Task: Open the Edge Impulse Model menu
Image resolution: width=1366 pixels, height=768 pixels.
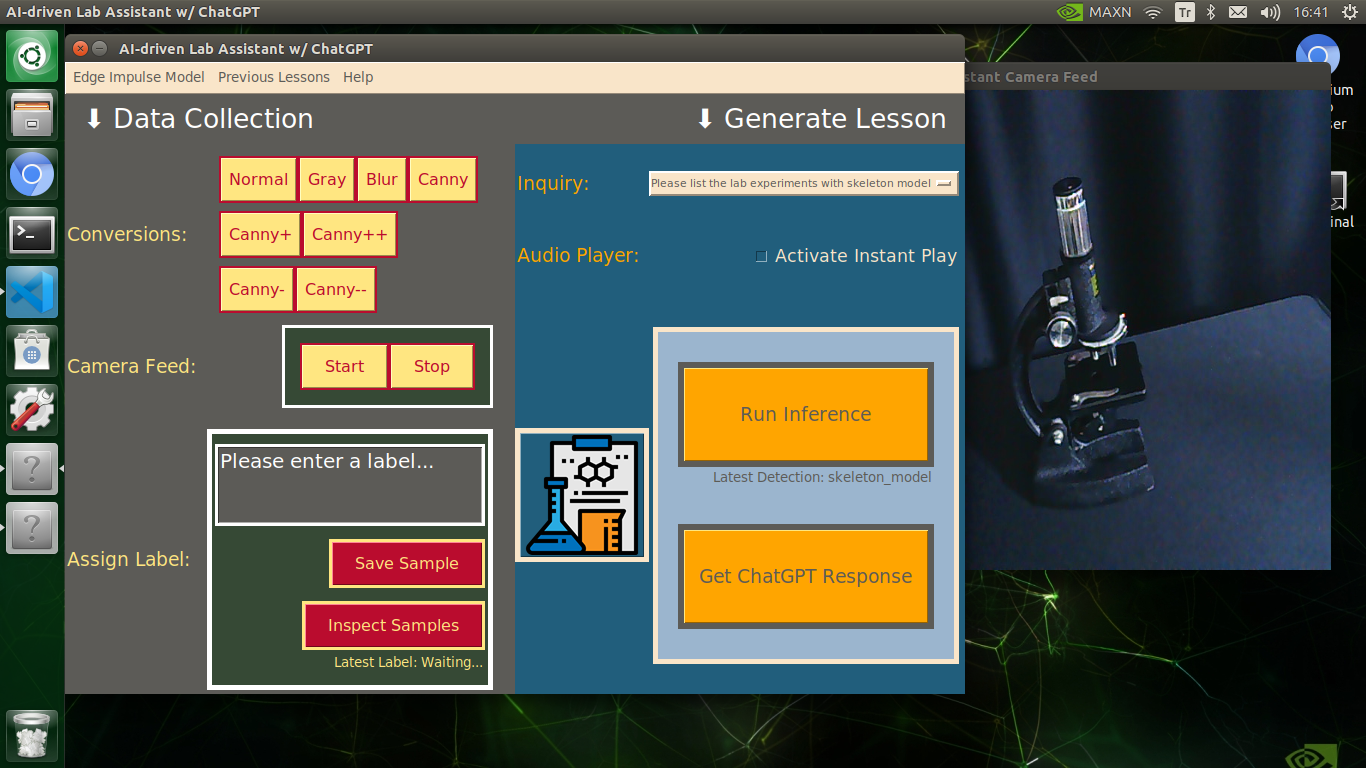Action: point(139,77)
